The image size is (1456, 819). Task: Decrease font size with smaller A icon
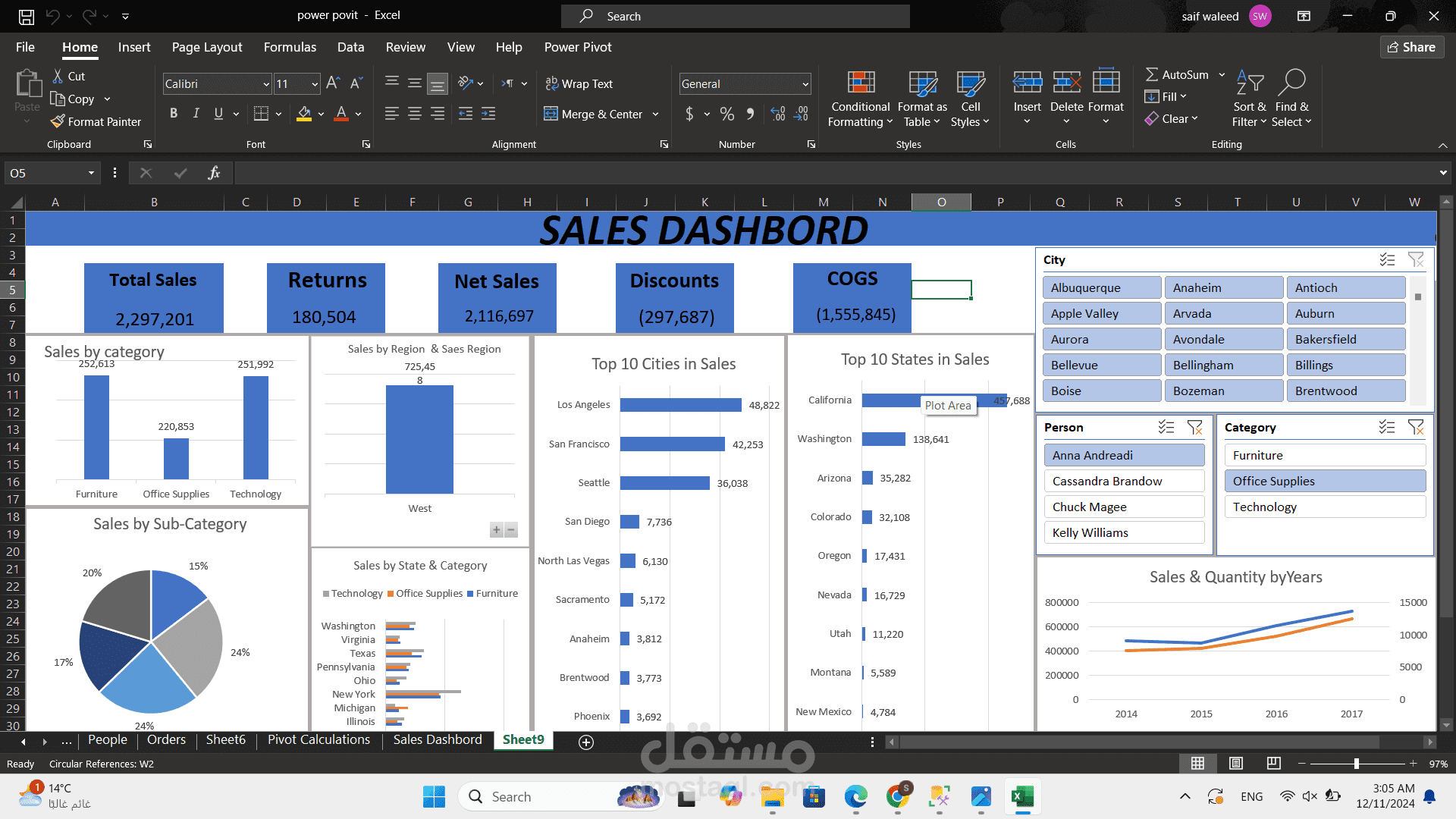(356, 83)
